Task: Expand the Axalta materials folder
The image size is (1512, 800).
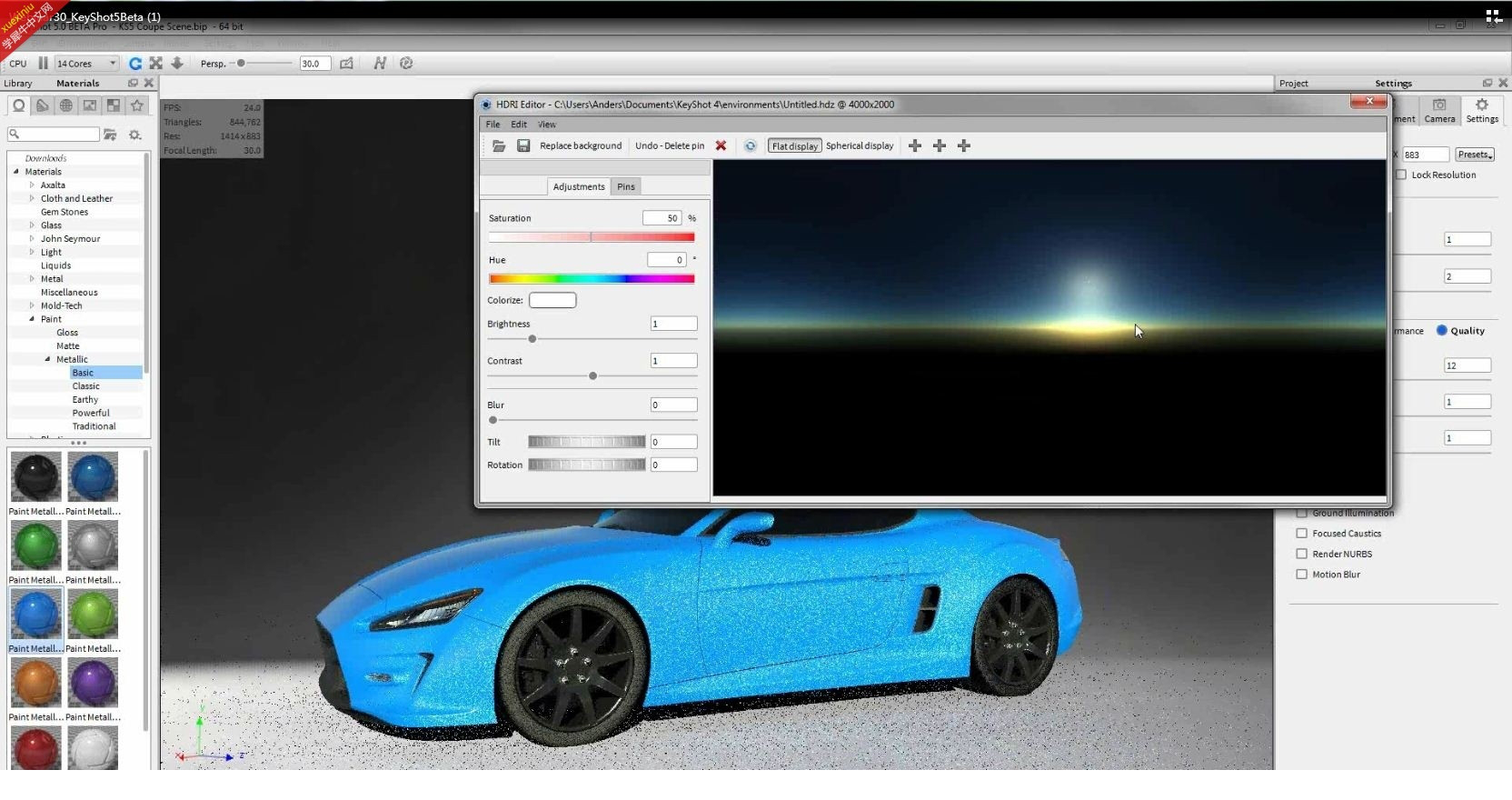Action: pos(32,185)
